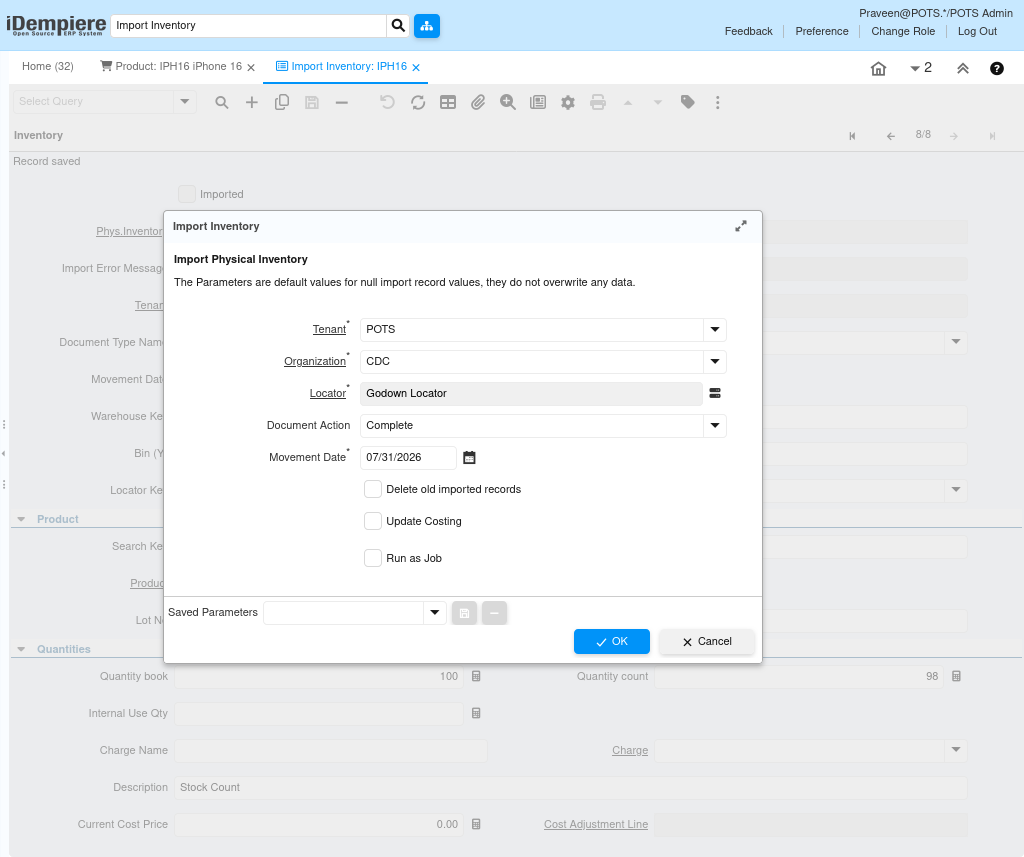
Task: Toggle the Imported checkbox
Action: (x=187, y=194)
